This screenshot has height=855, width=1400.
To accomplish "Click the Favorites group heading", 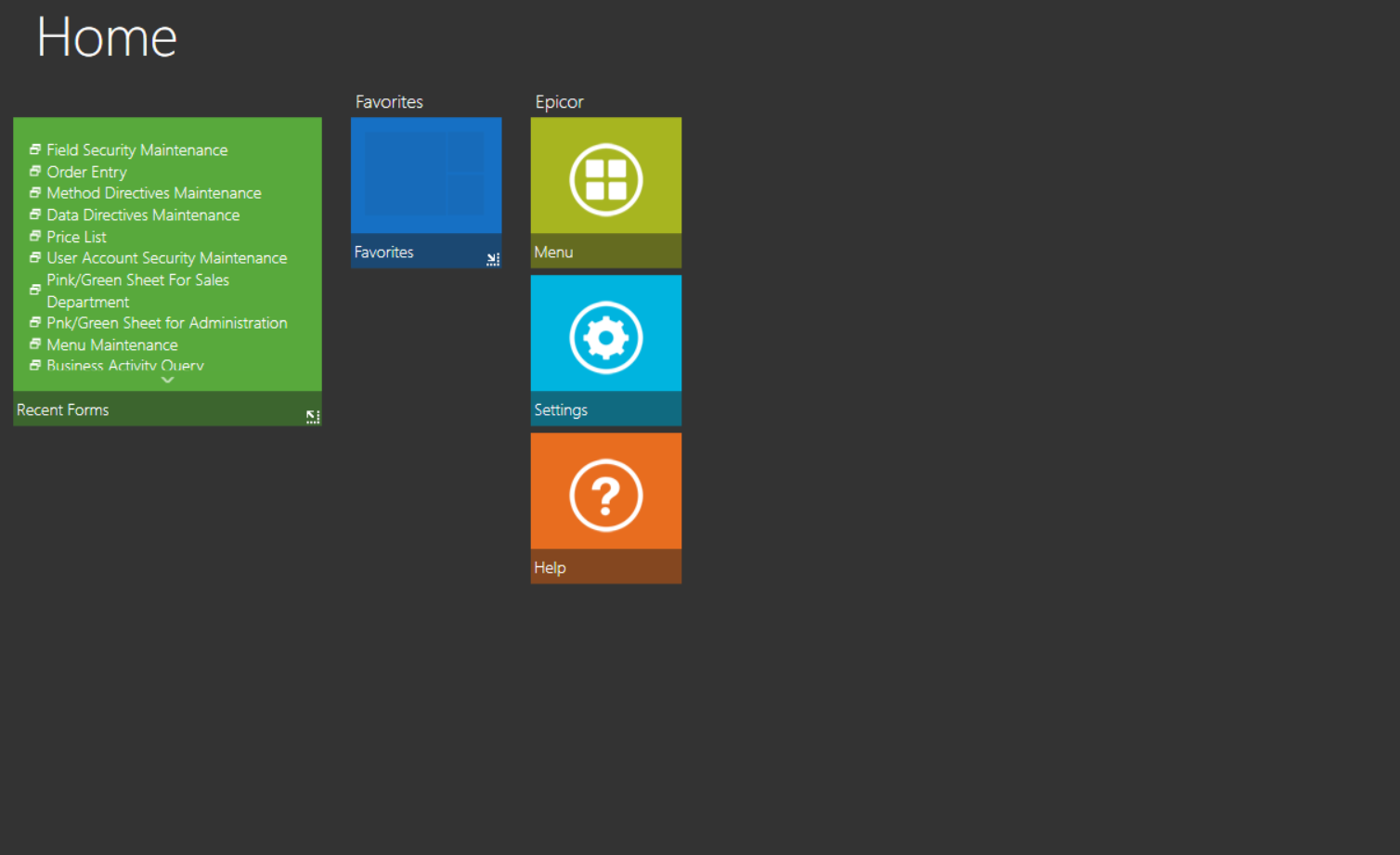I will (389, 102).
